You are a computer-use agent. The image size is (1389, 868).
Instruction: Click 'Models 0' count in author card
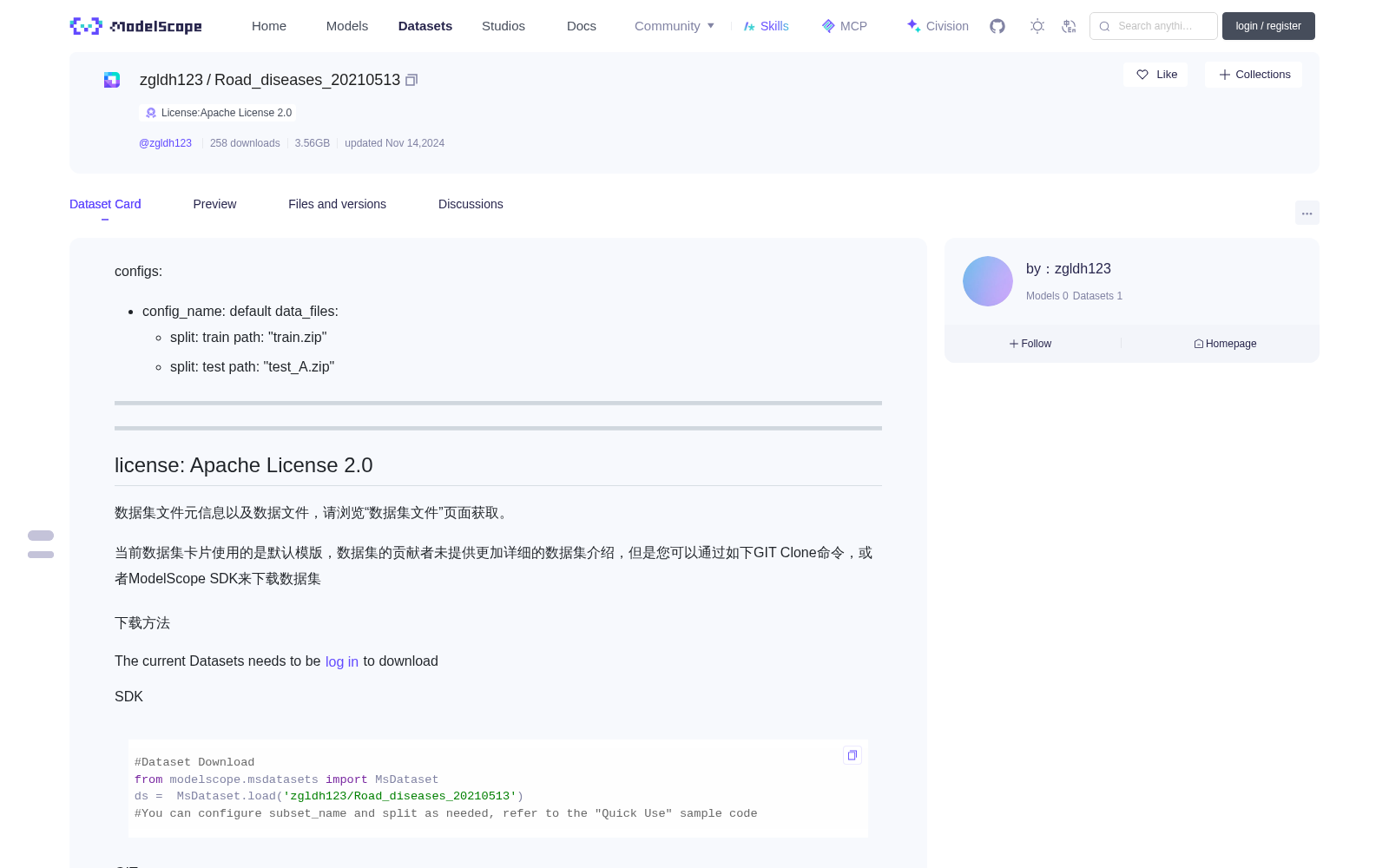[x=1047, y=296]
